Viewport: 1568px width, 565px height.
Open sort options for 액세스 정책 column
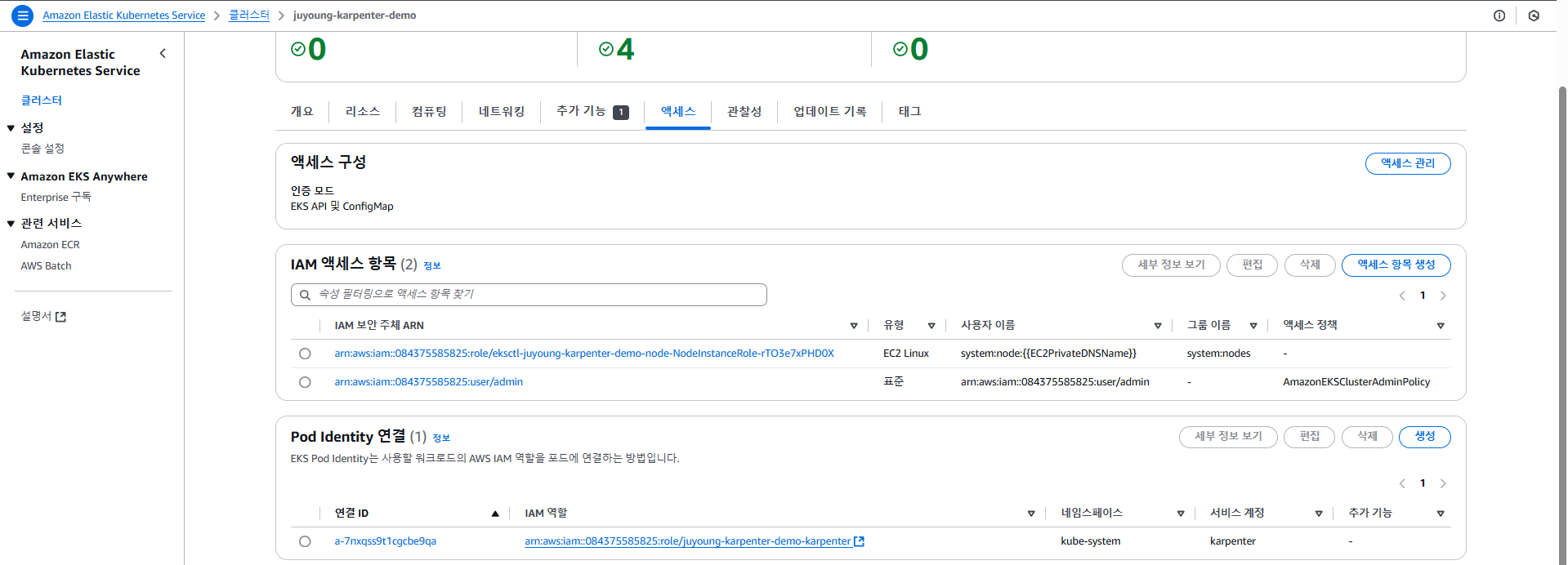pyautogui.click(x=1441, y=326)
